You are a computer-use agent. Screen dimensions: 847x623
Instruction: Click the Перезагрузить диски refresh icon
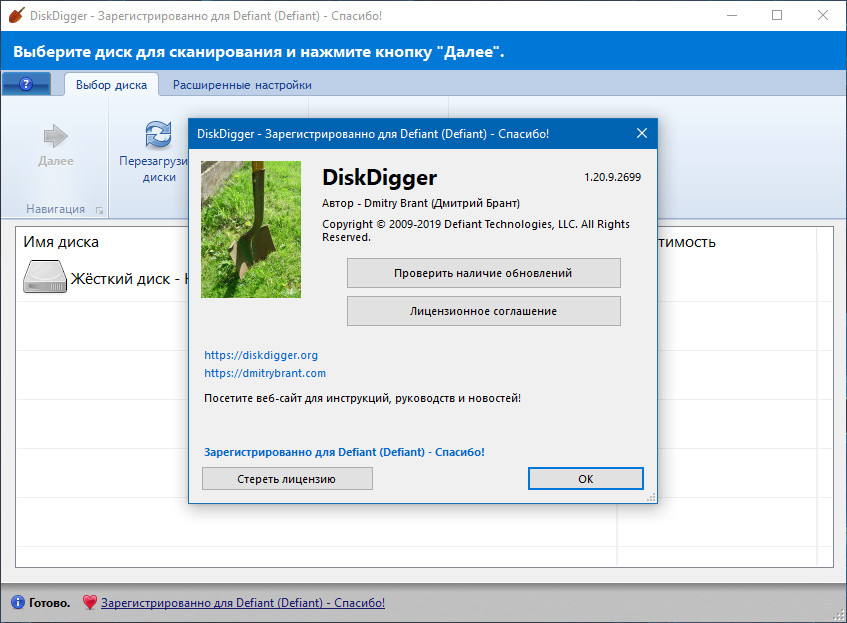158,134
